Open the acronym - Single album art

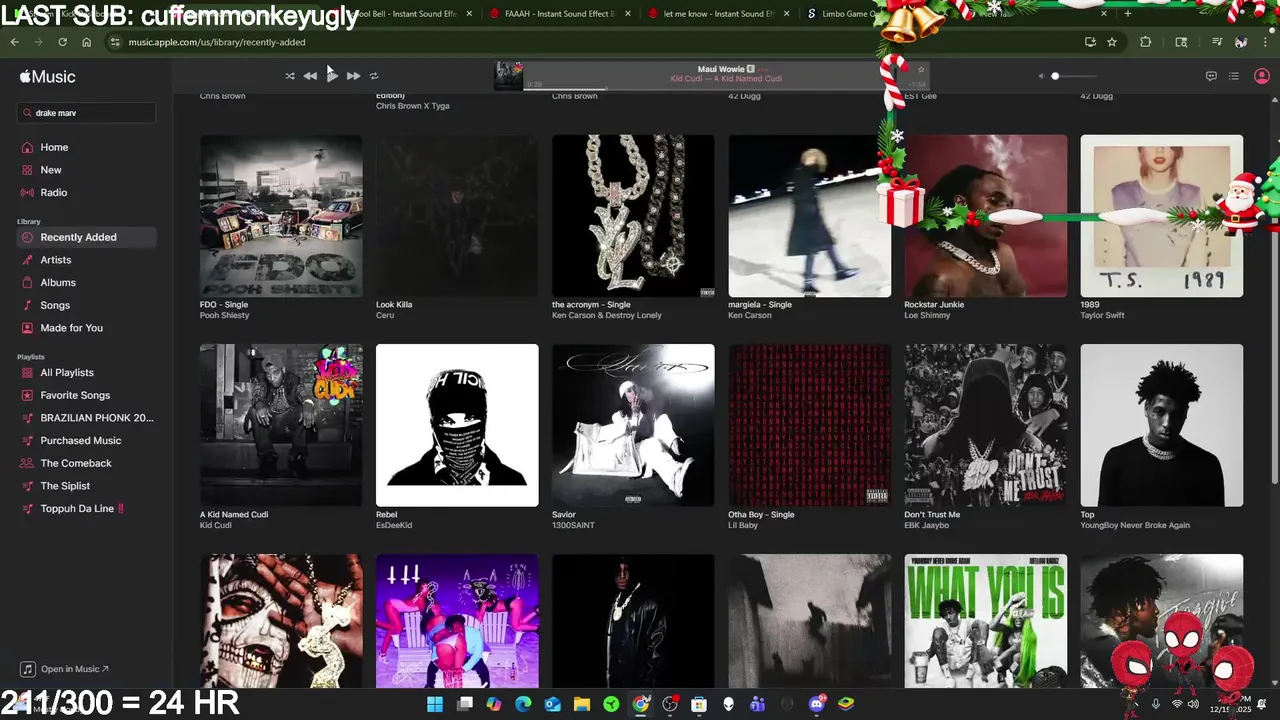633,216
